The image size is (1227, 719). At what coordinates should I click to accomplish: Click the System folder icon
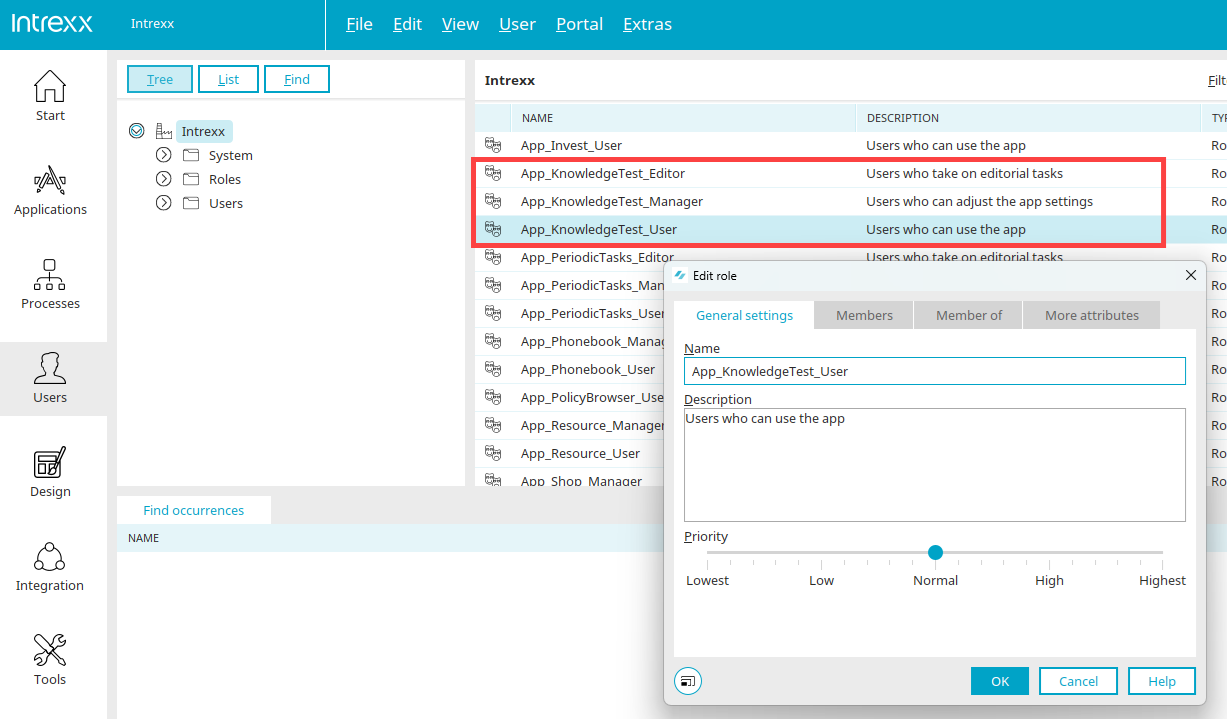coord(191,155)
